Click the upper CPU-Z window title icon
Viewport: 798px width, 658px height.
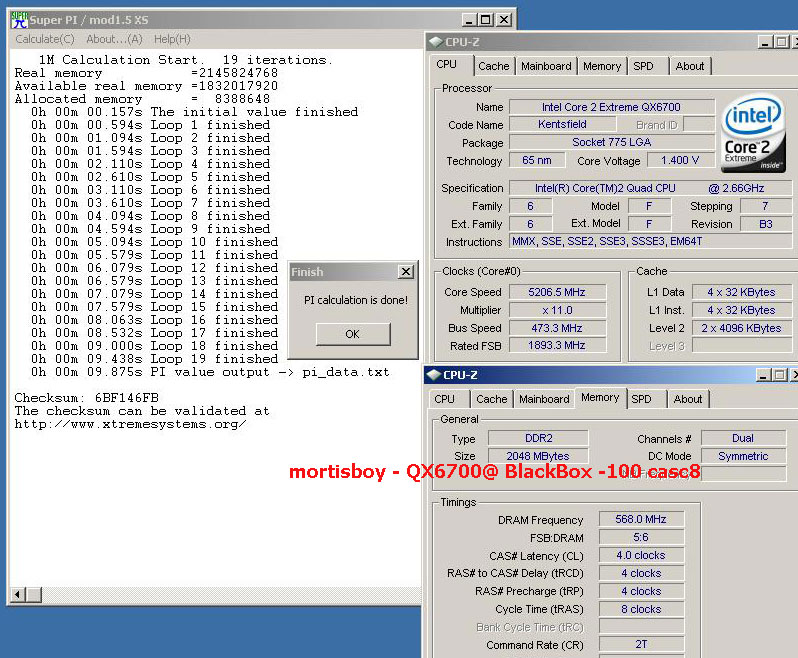click(x=436, y=42)
